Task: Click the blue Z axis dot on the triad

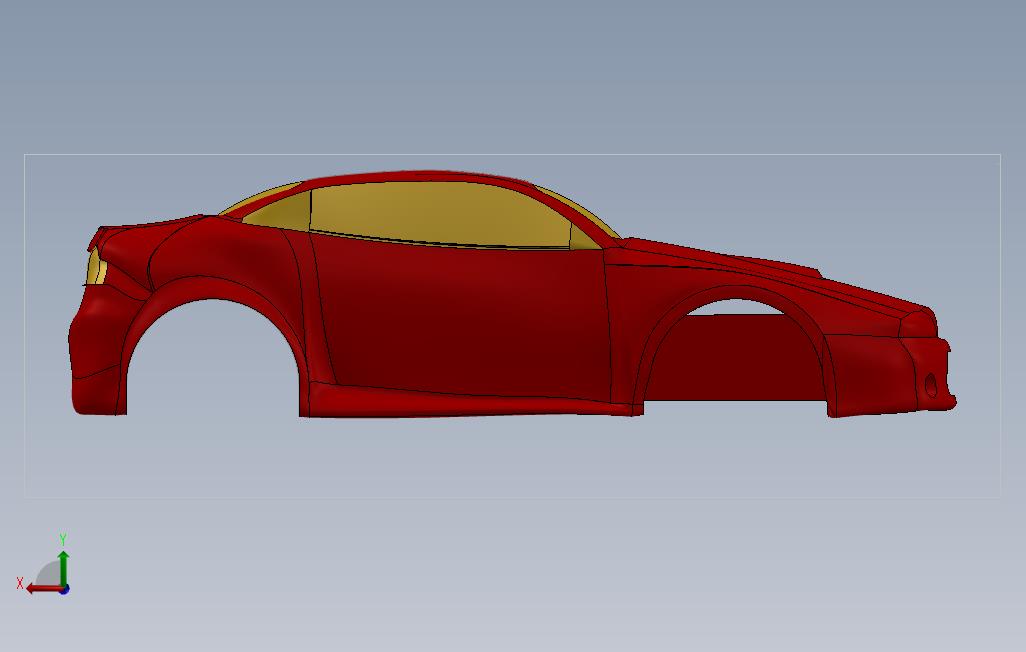Action: pos(65,590)
